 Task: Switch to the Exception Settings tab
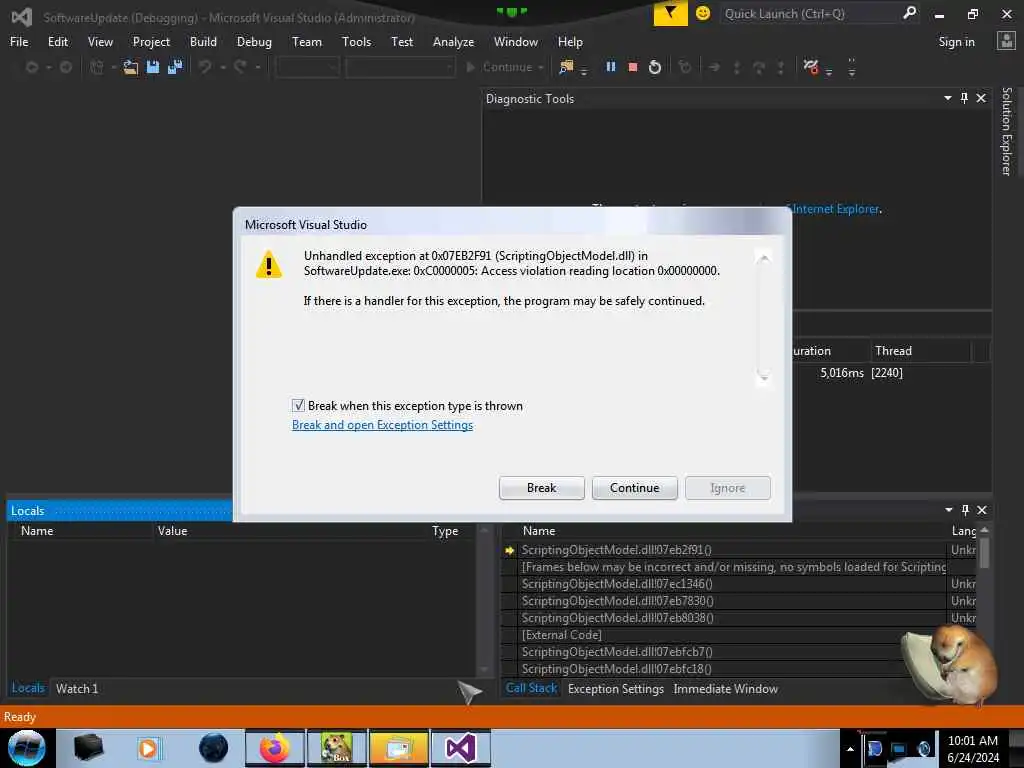click(x=616, y=688)
